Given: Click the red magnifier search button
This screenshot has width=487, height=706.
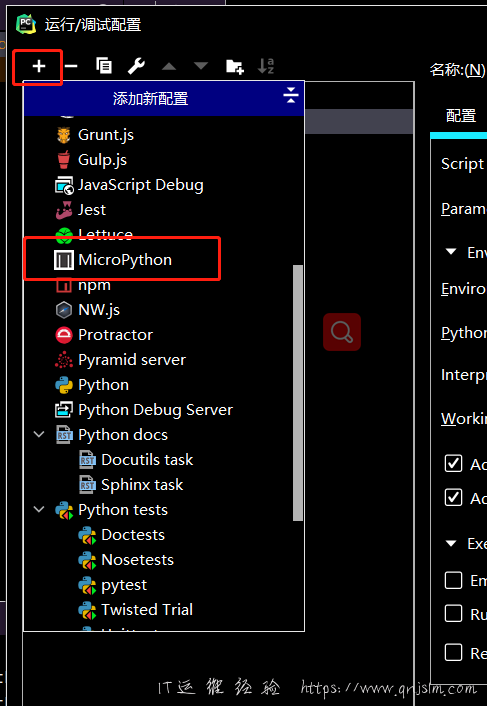Looking at the screenshot, I should pos(342,332).
